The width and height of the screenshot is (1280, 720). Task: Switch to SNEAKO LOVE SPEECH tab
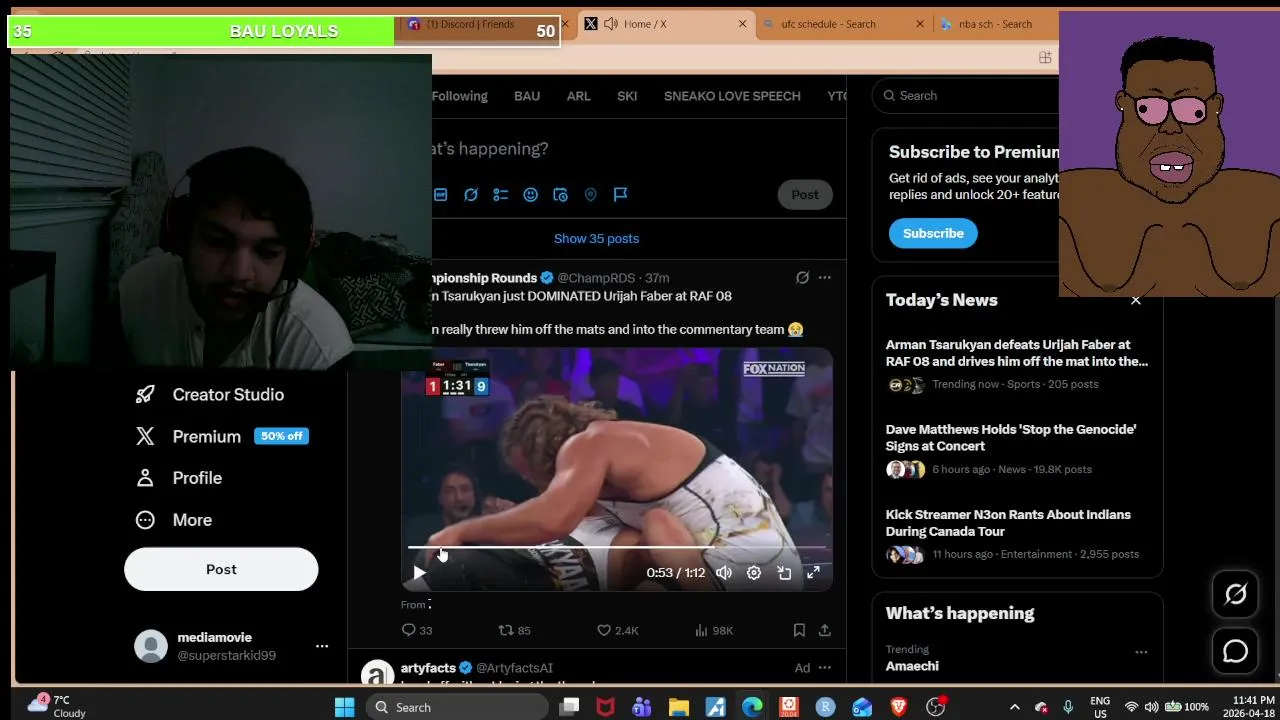point(732,96)
